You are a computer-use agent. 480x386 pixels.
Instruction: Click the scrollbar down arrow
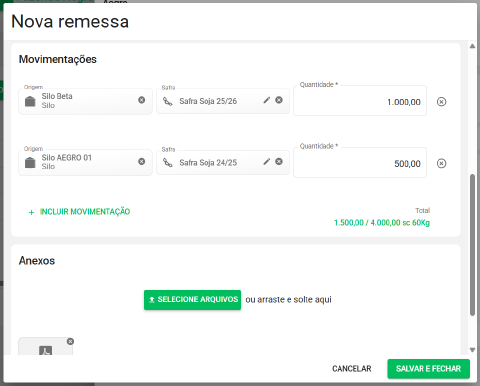click(x=472, y=350)
